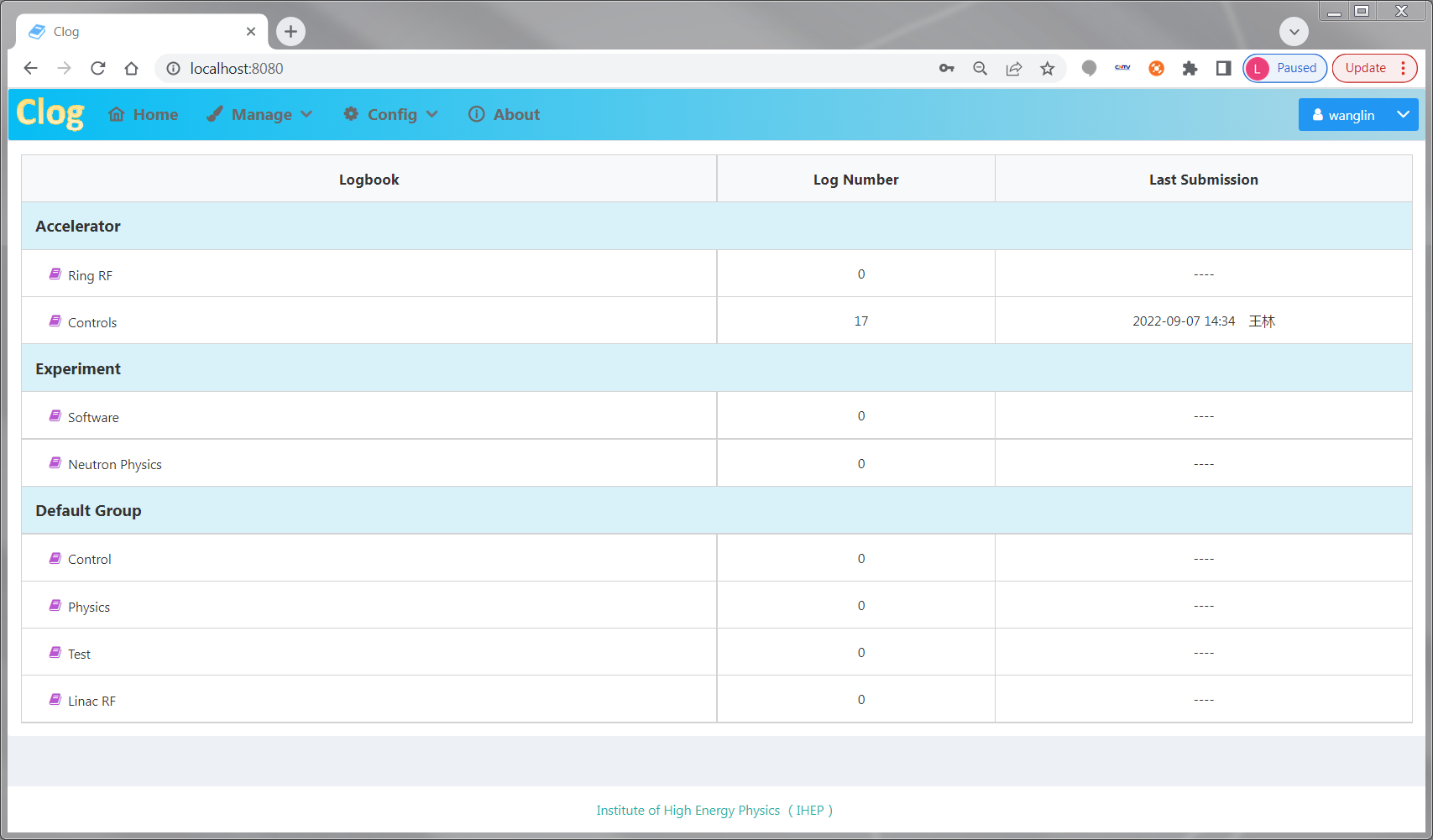This screenshot has height=840, width=1433.
Task: Click the log number 17 for Controls
Action: coord(861,321)
